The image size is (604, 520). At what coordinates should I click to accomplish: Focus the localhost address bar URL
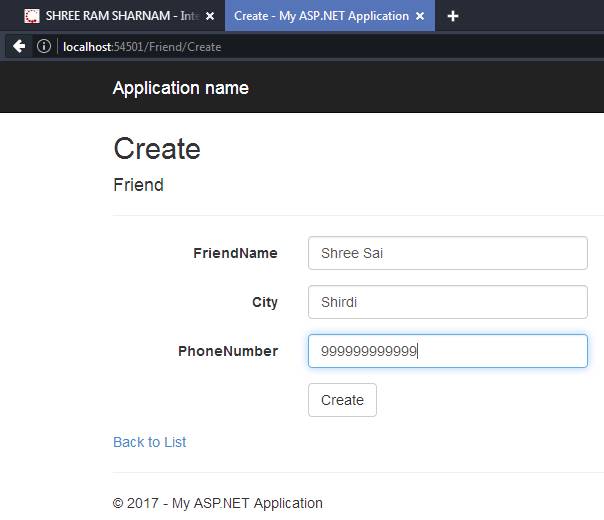coord(142,47)
